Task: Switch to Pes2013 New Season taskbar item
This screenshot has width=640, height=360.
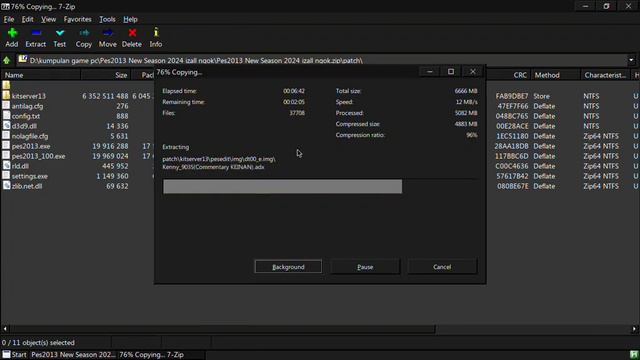Action: (x=73, y=355)
